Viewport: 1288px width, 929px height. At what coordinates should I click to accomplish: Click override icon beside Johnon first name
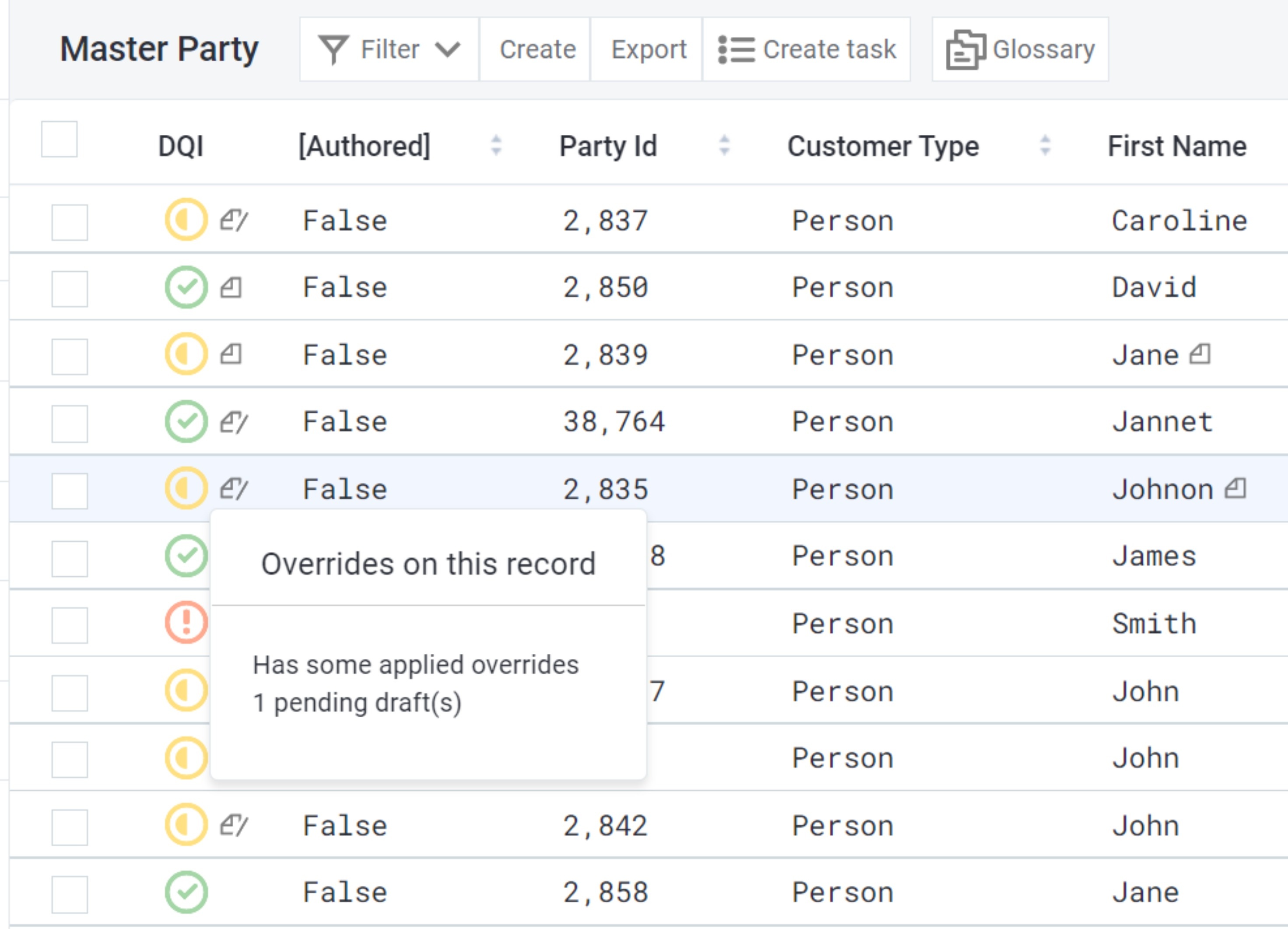1235,488
